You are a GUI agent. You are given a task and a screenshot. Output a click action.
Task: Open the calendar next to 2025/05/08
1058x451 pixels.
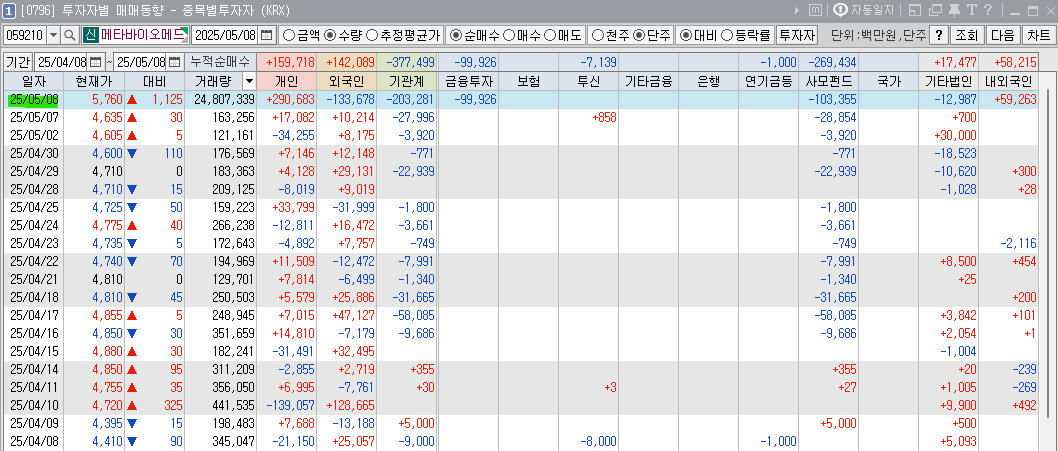[x=268, y=35]
